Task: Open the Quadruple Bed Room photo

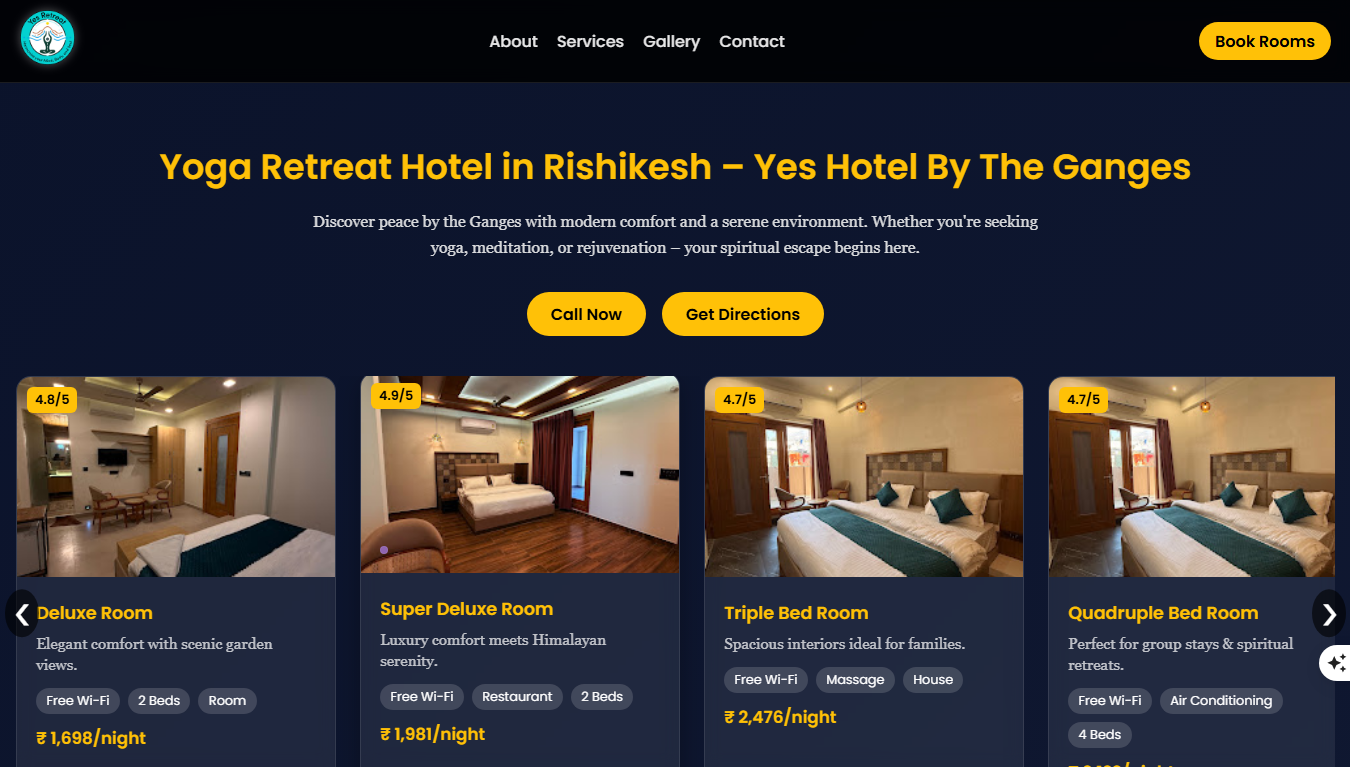Action: click(x=1192, y=477)
